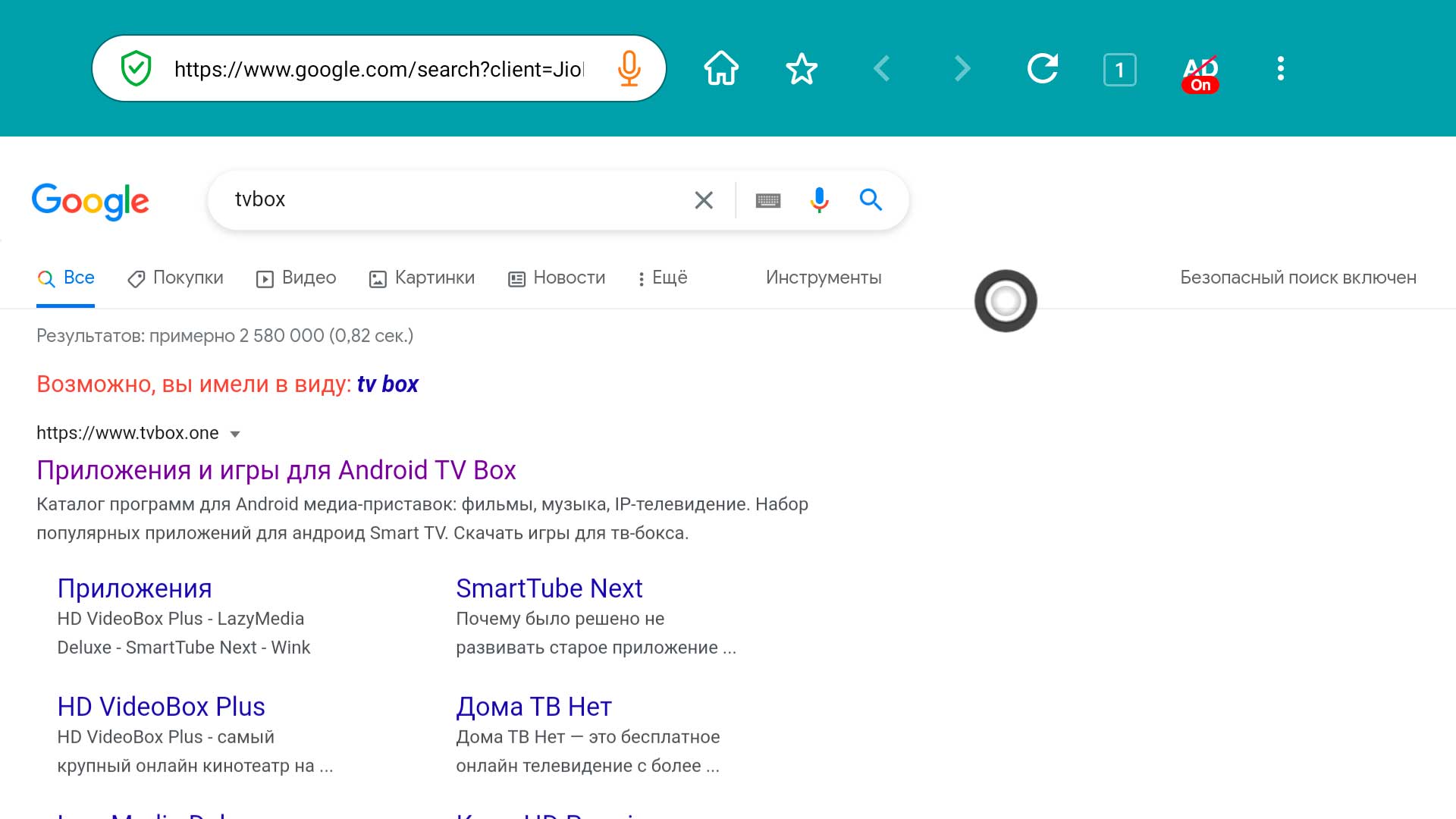Open the Приложения sitelink
The height and width of the screenshot is (819, 1456).
(x=134, y=588)
